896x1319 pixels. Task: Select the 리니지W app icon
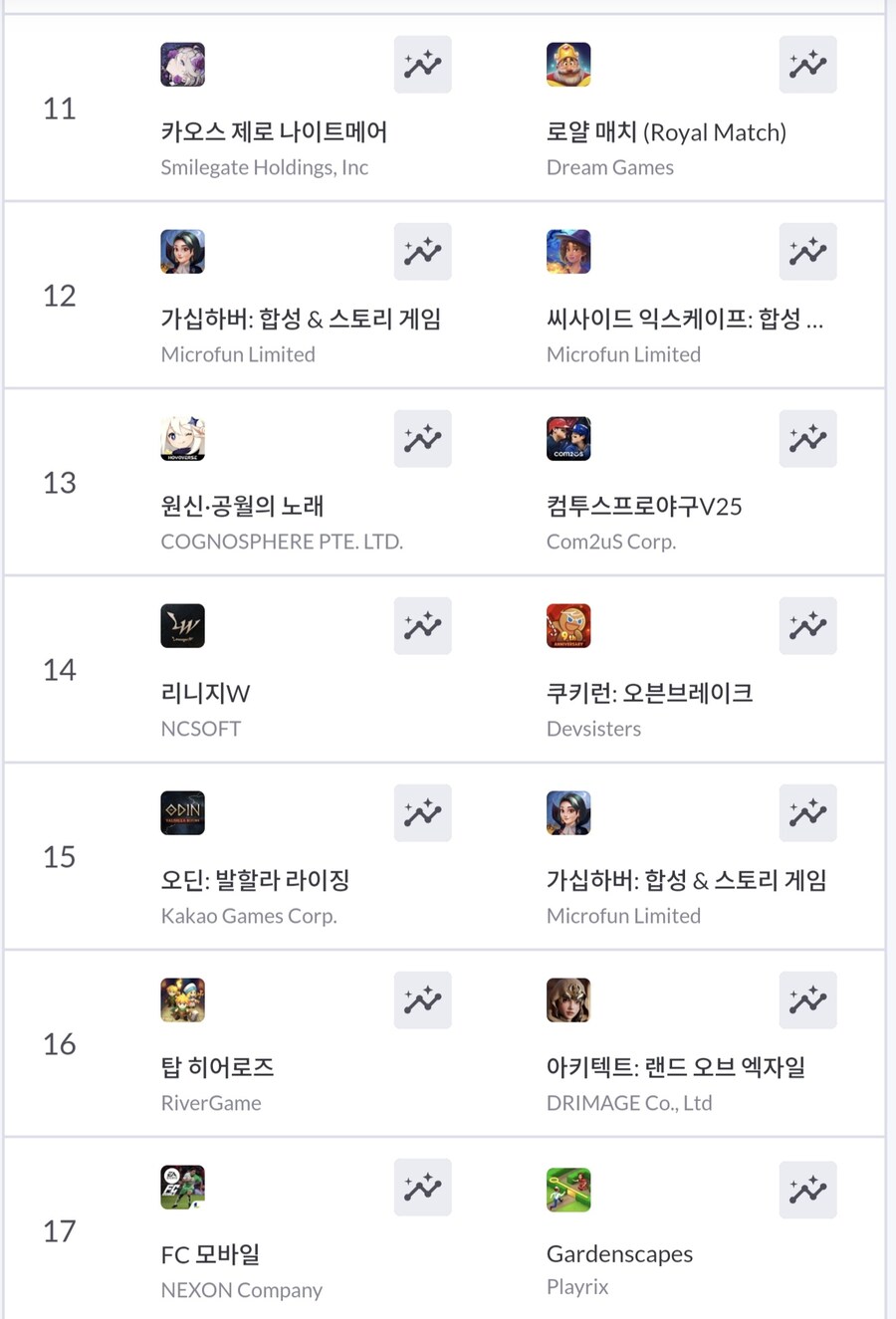click(x=182, y=625)
